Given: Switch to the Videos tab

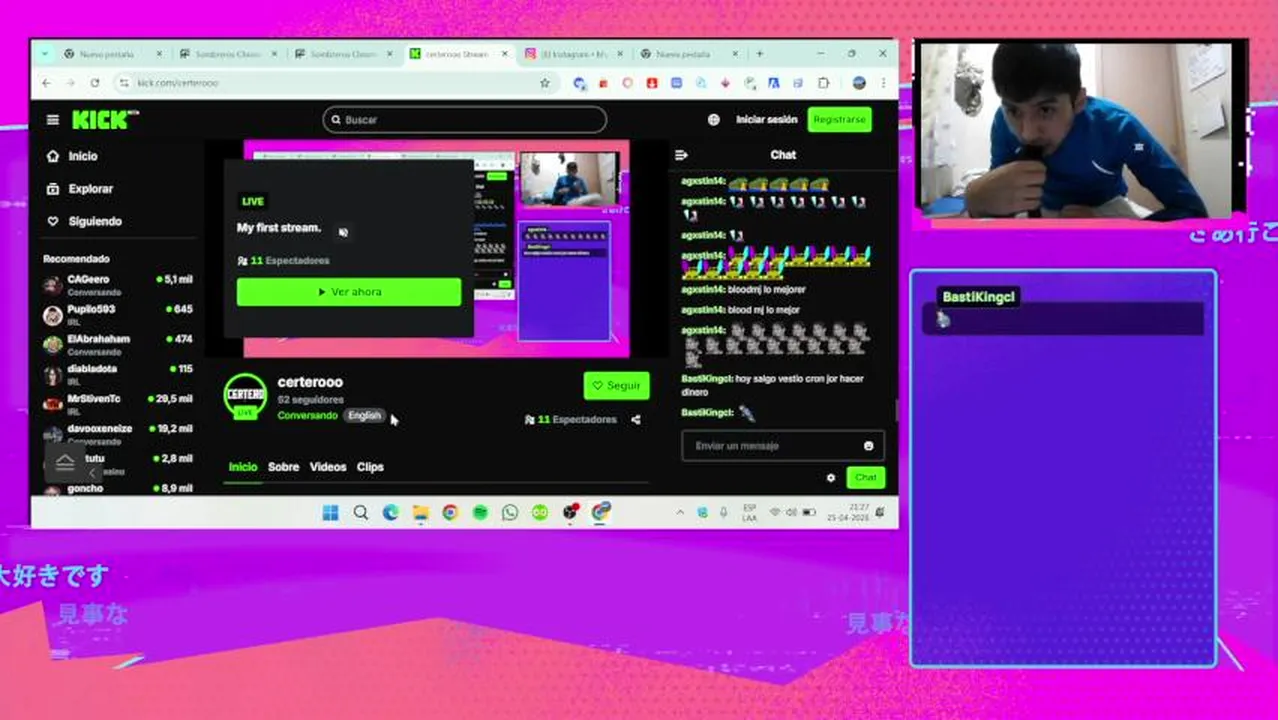Looking at the screenshot, I should point(328,467).
